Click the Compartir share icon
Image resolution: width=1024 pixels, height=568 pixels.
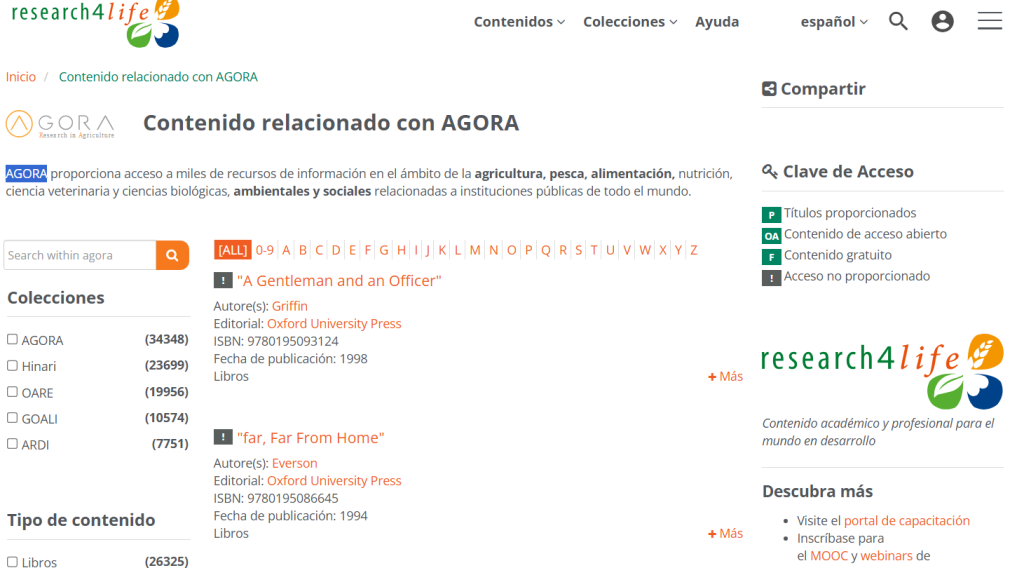point(769,89)
